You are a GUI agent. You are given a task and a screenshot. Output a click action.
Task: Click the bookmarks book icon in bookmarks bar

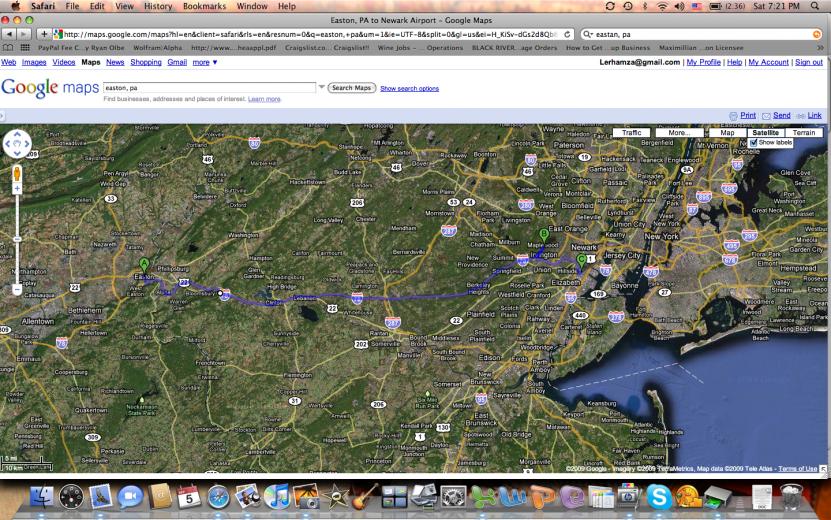coord(10,48)
